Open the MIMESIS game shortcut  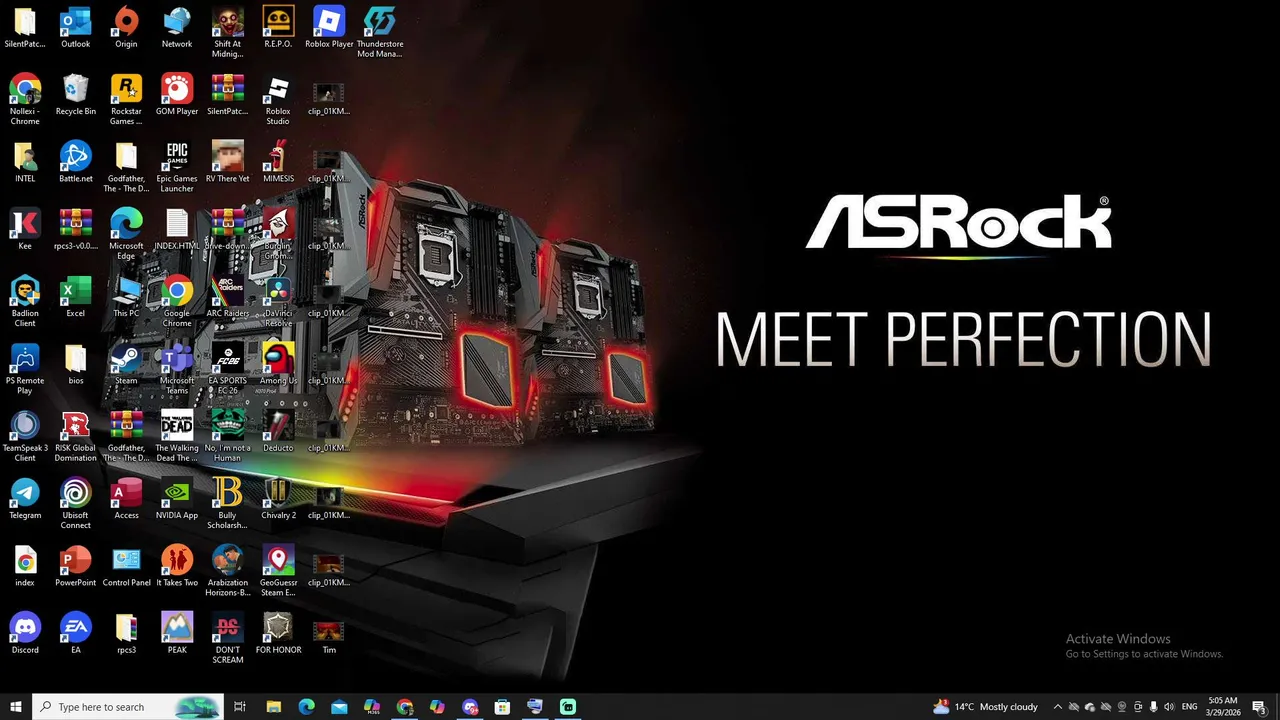coord(278,162)
